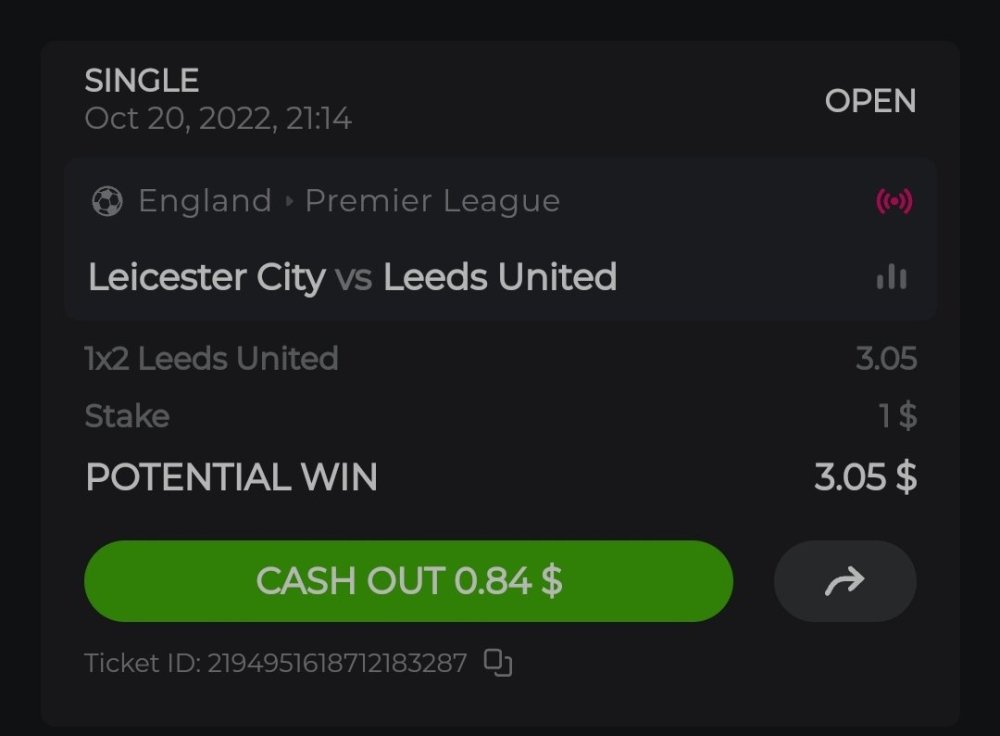Tap the POTENTIAL WIN label

click(232, 477)
